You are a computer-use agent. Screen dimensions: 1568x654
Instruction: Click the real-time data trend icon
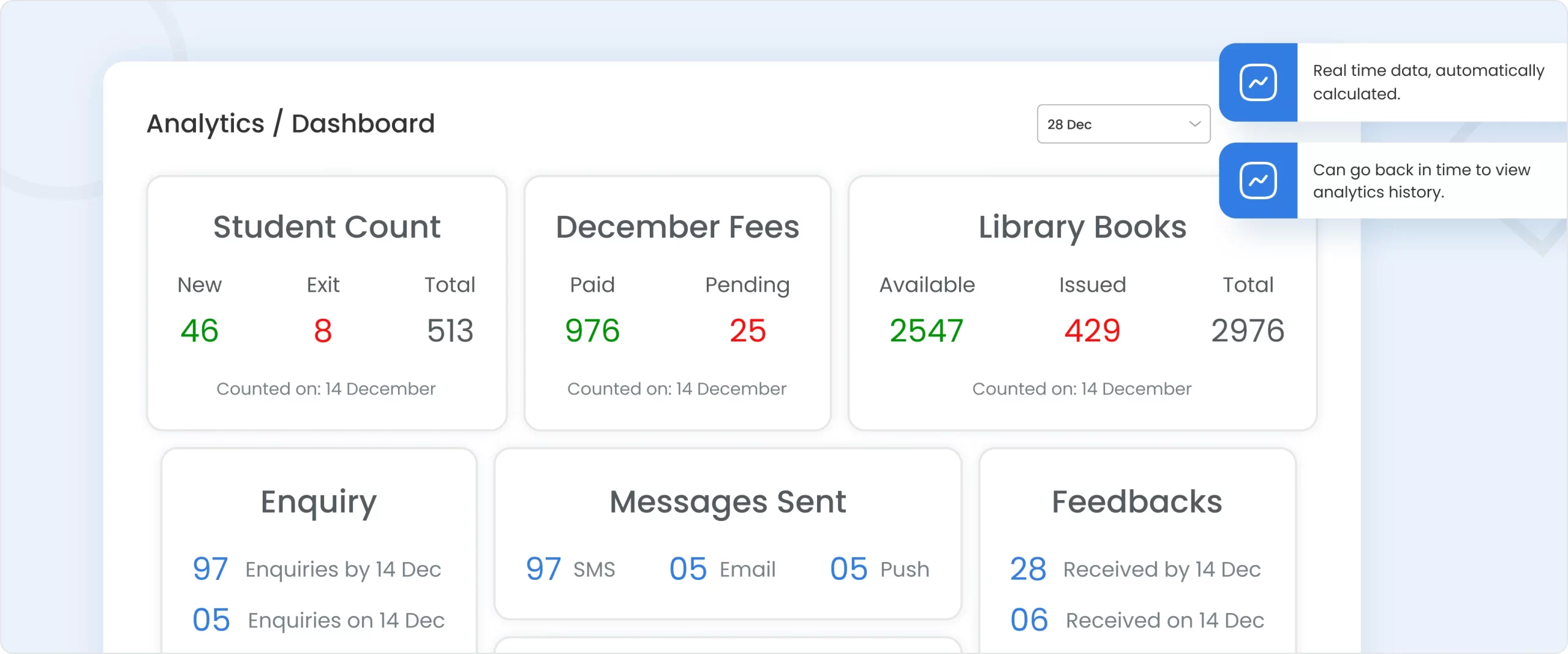[x=1258, y=82]
